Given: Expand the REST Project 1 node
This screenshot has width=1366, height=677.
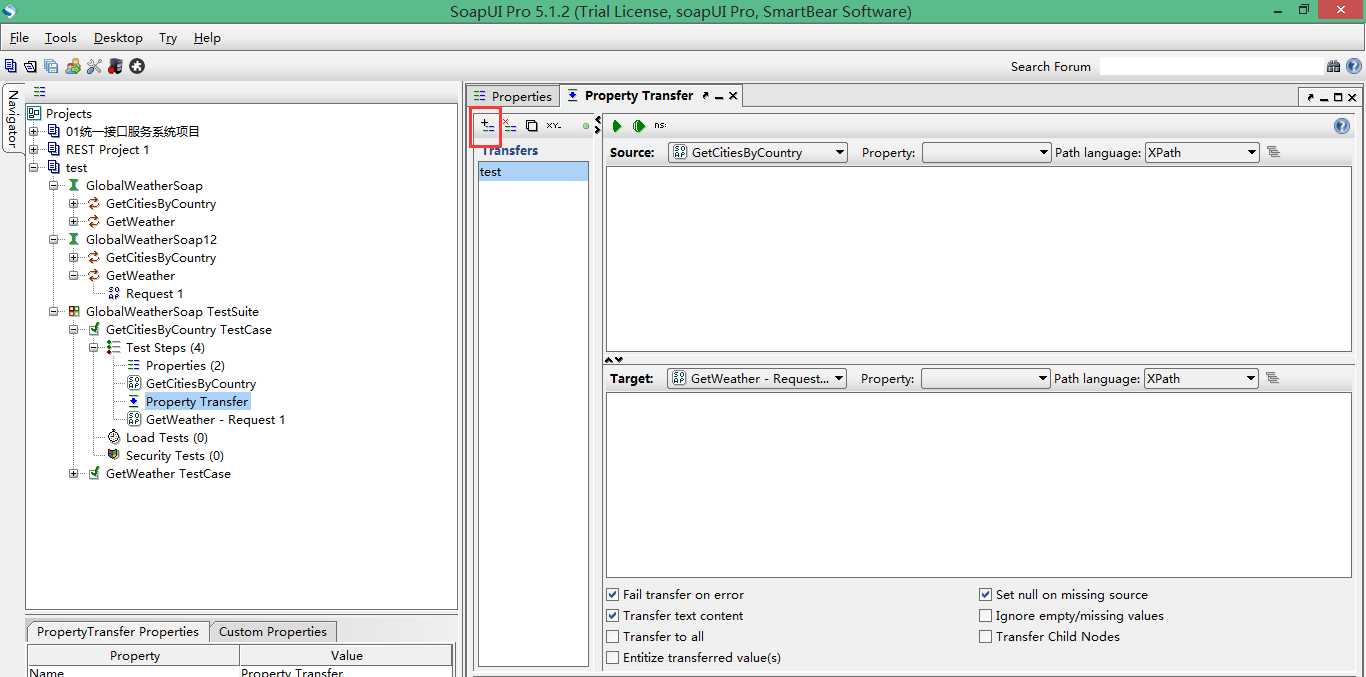Looking at the screenshot, I should click(34, 149).
